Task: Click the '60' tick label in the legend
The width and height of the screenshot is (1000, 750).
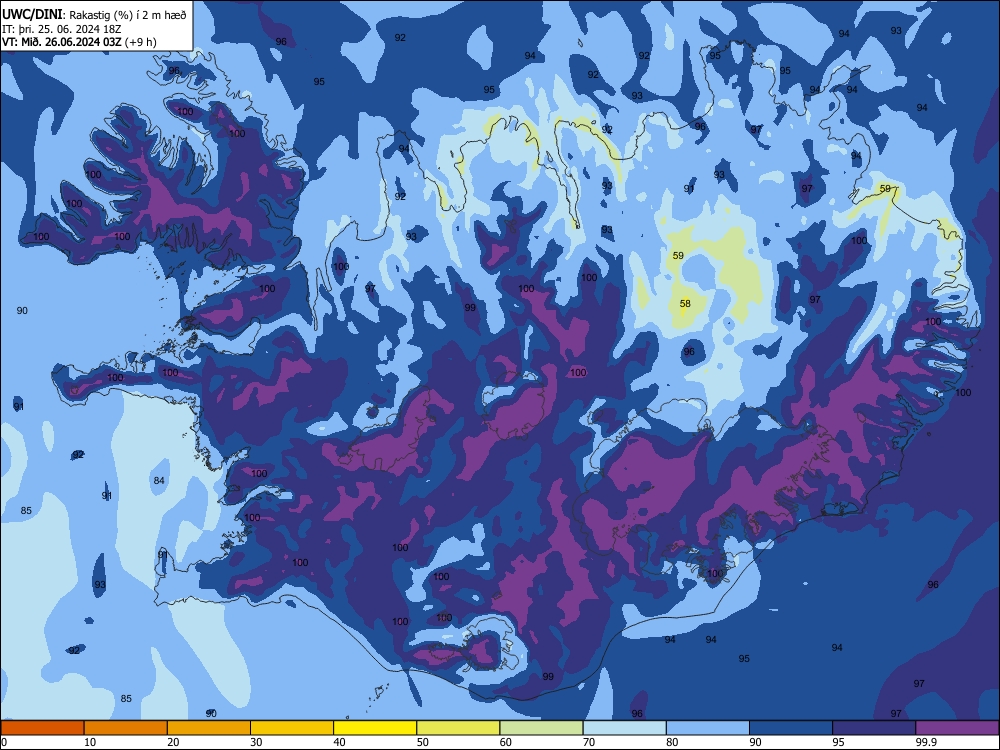Action: pyautogui.click(x=506, y=742)
